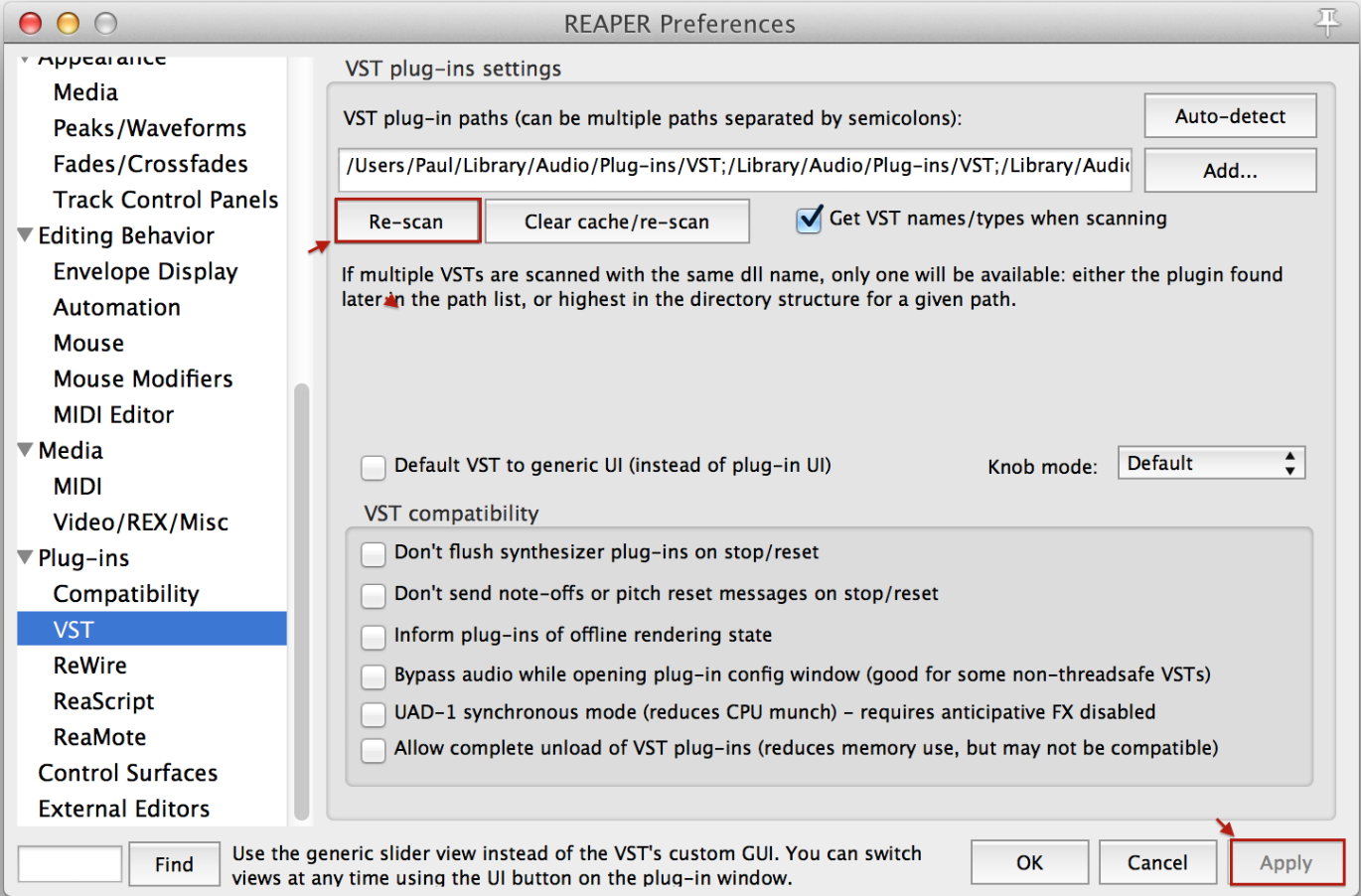
Task: Select Editing Behavior category
Action: point(126,235)
